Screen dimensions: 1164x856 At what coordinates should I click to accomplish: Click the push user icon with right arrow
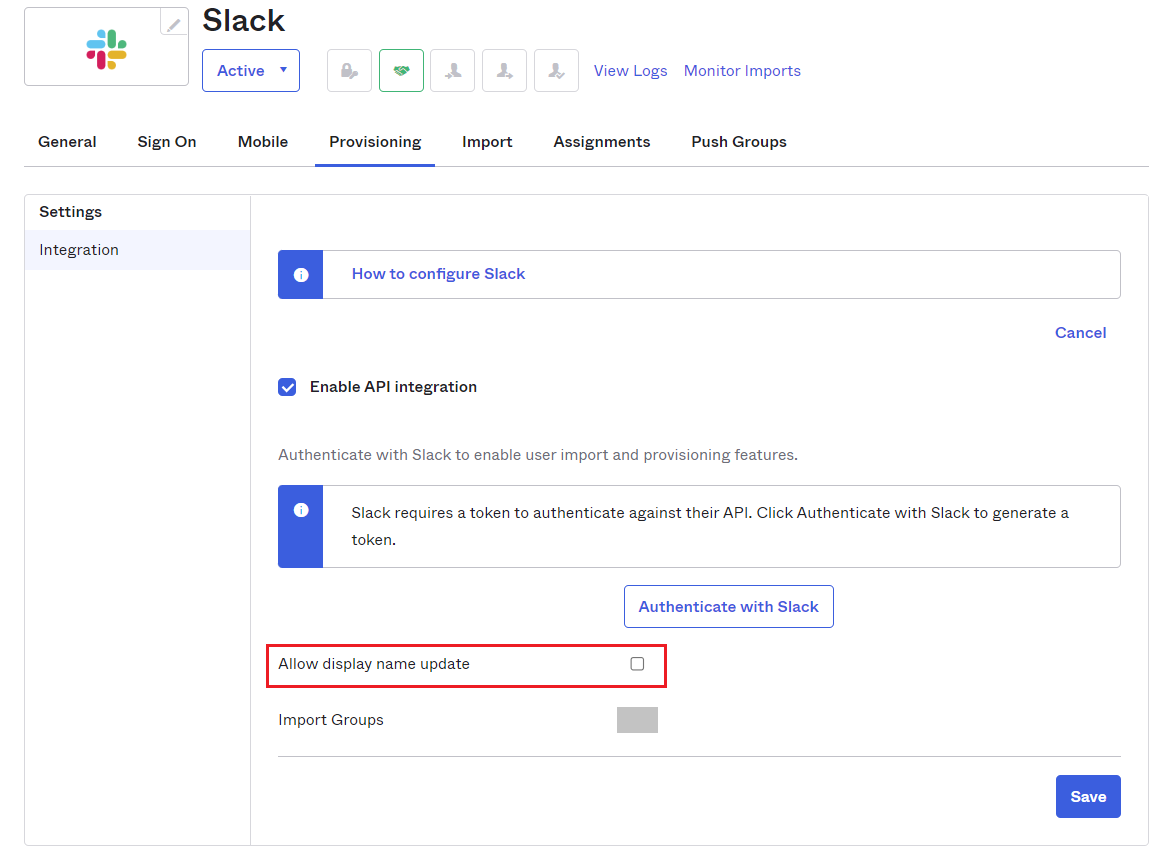point(504,71)
